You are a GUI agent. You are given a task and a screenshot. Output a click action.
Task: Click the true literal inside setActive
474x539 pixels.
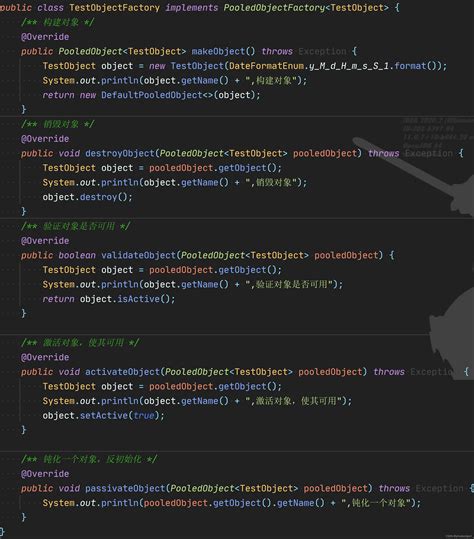[x=144, y=416]
